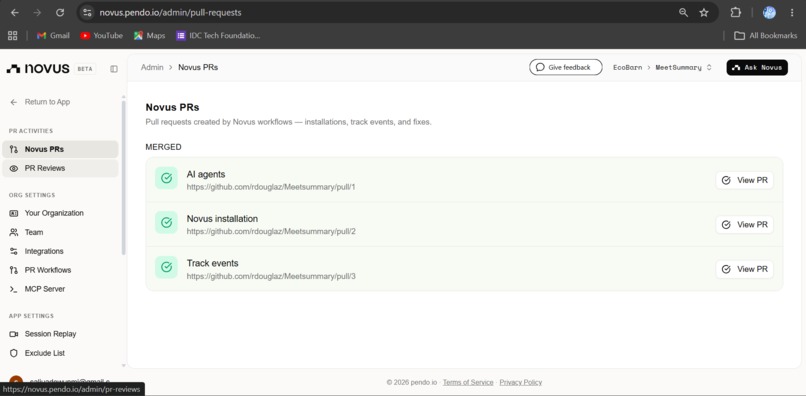The image size is (806, 396).
Task: Open the Gmail bookmark
Action: [53, 35]
